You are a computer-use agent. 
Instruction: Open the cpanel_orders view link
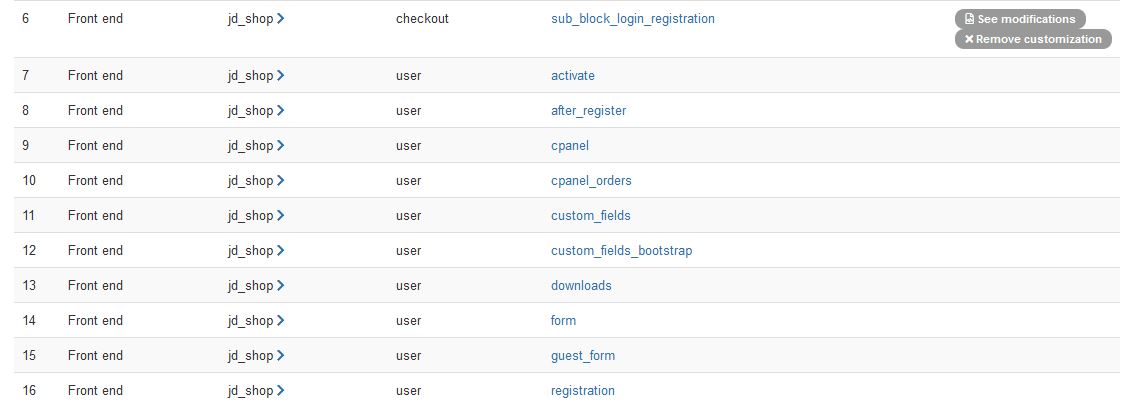pos(591,180)
